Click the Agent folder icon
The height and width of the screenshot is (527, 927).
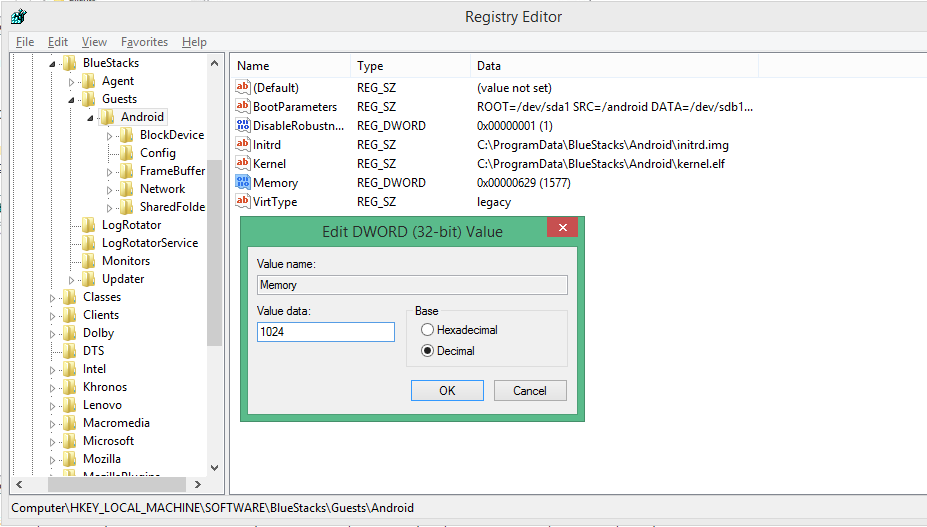89,80
